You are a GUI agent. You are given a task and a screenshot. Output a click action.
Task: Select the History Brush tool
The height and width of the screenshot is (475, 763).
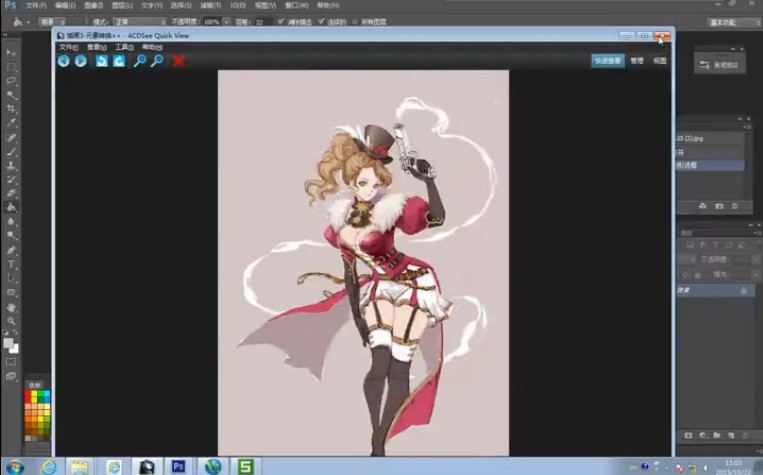(11, 180)
